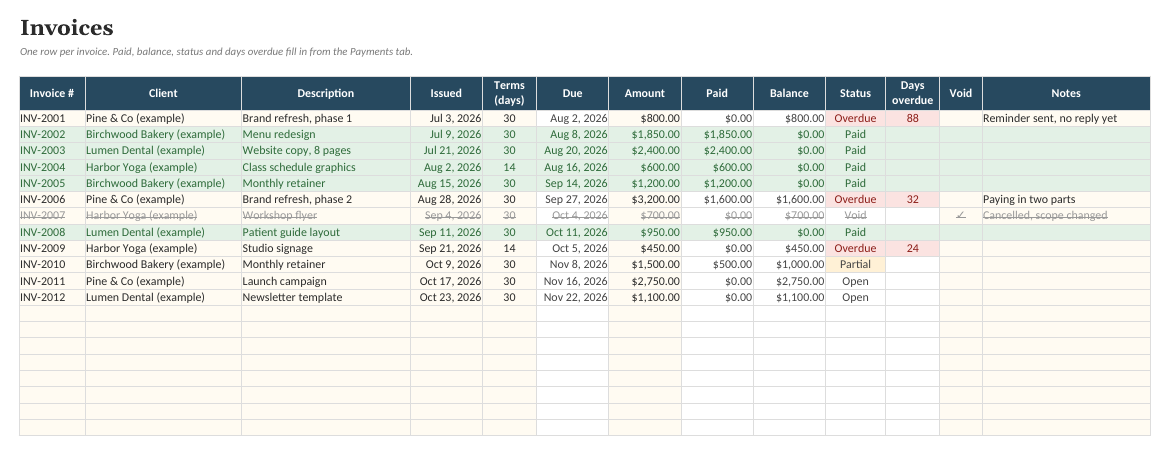Click the Void status for INV-2007

point(855,215)
